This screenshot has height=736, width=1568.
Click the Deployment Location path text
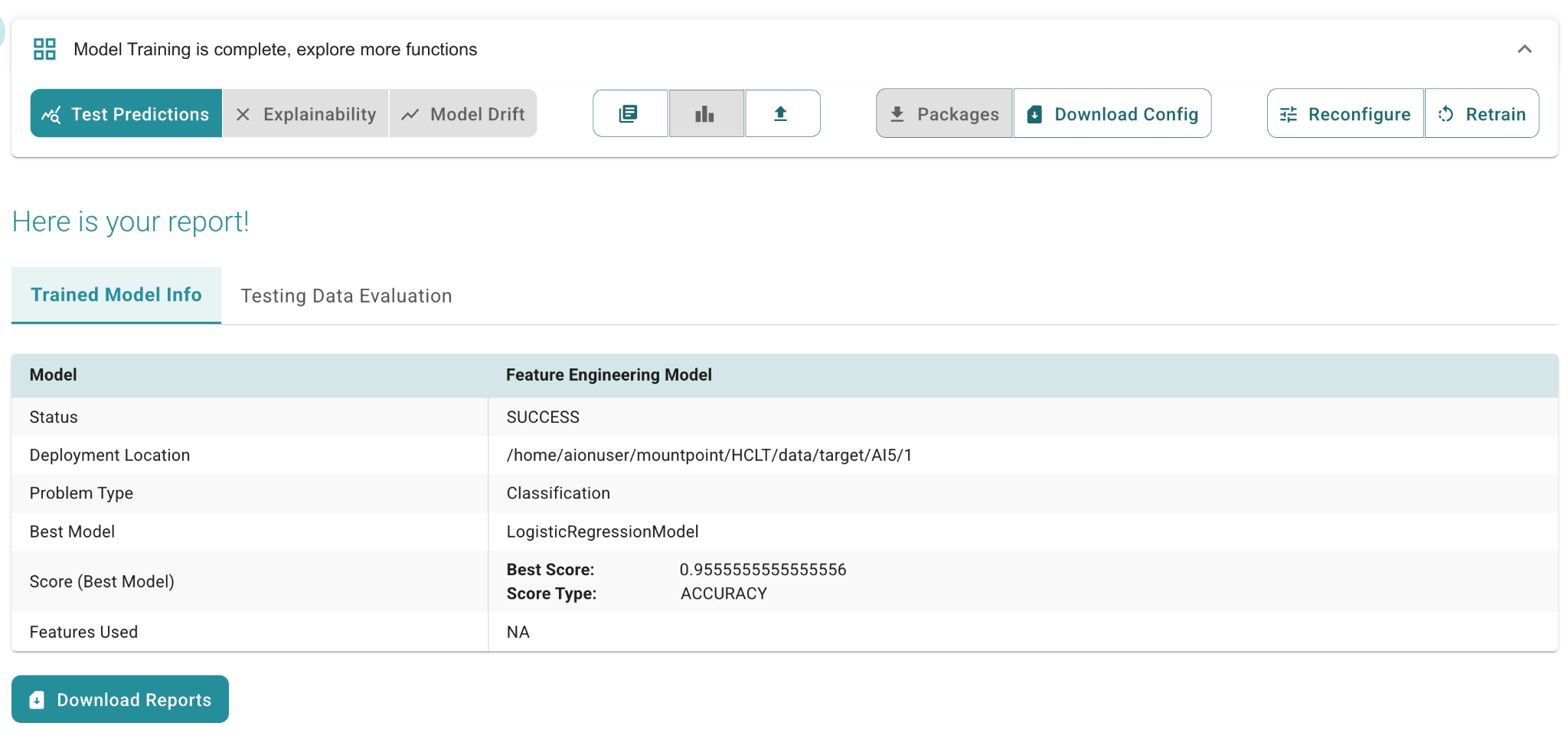[708, 454]
